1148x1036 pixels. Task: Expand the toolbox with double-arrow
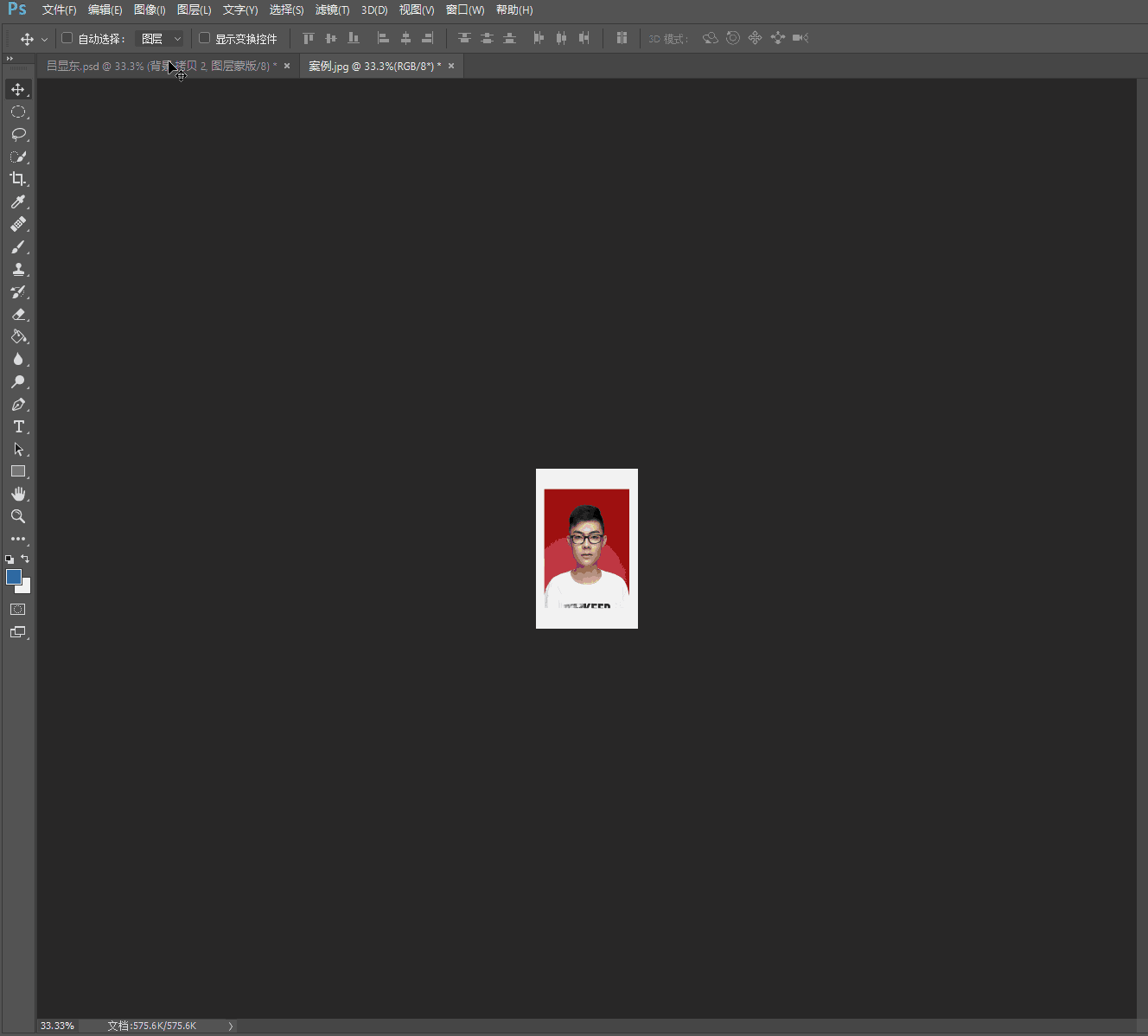pos(10,59)
